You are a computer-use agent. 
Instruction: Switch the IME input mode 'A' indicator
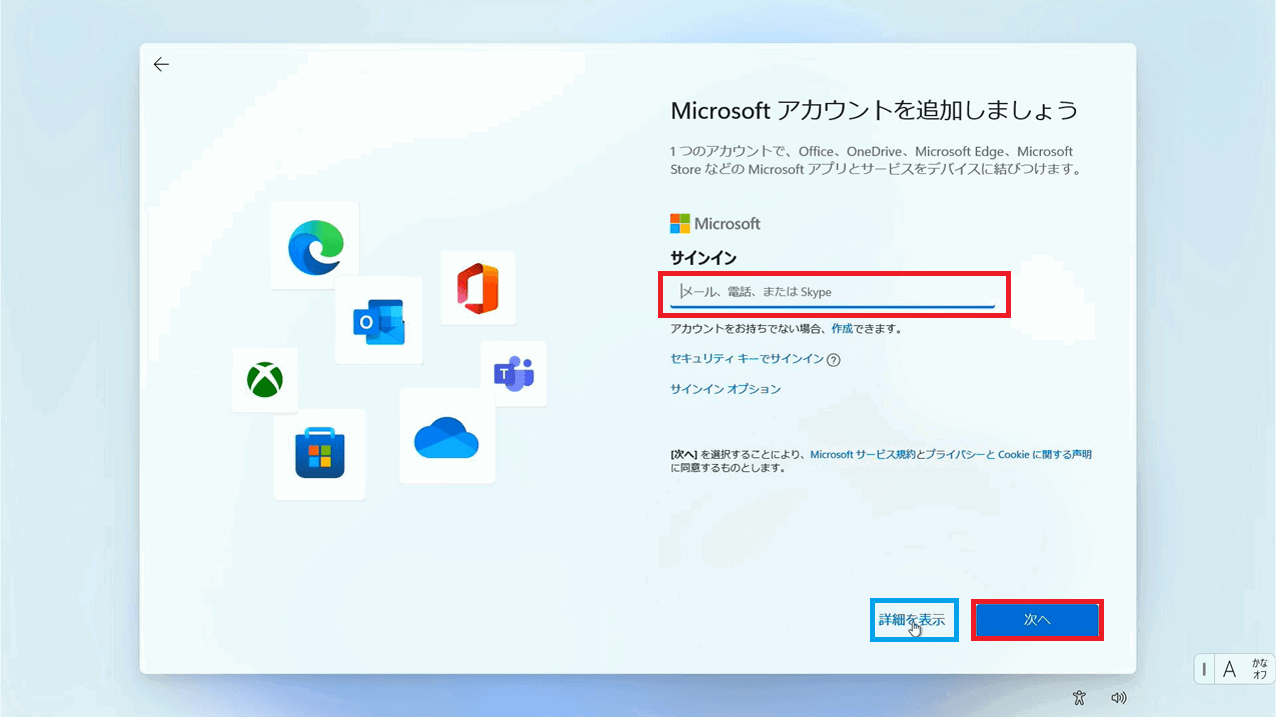click(1230, 669)
